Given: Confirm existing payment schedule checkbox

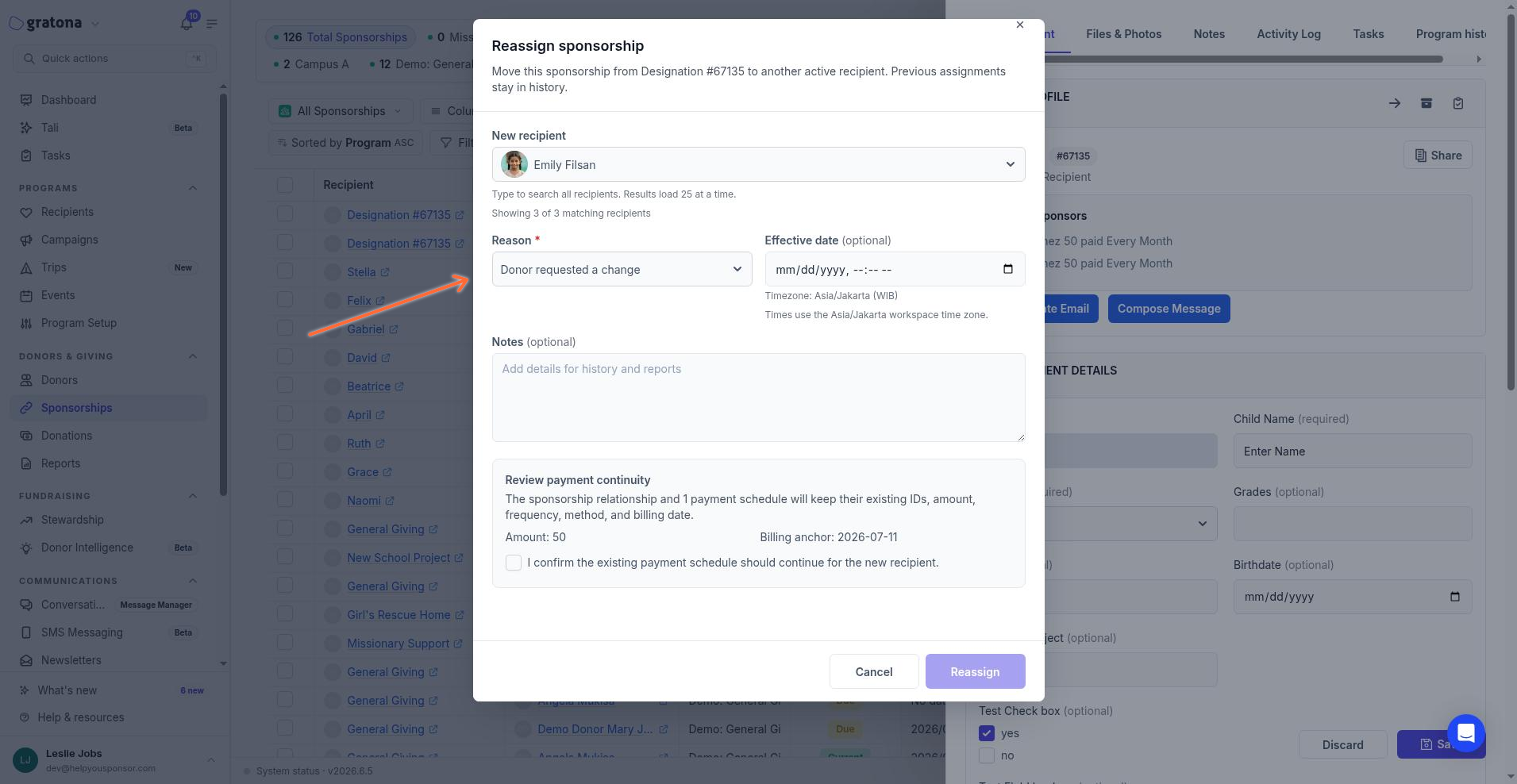Looking at the screenshot, I should pos(514,563).
